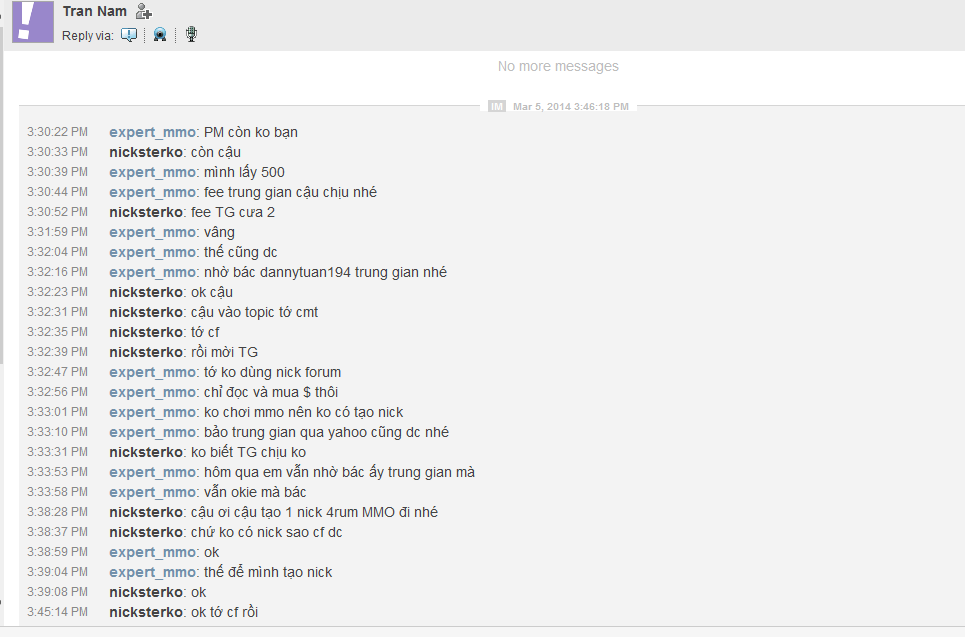Select the last message "ok tớ cf rồi"
This screenshot has width=965, height=637.
(x=224, y=612)
